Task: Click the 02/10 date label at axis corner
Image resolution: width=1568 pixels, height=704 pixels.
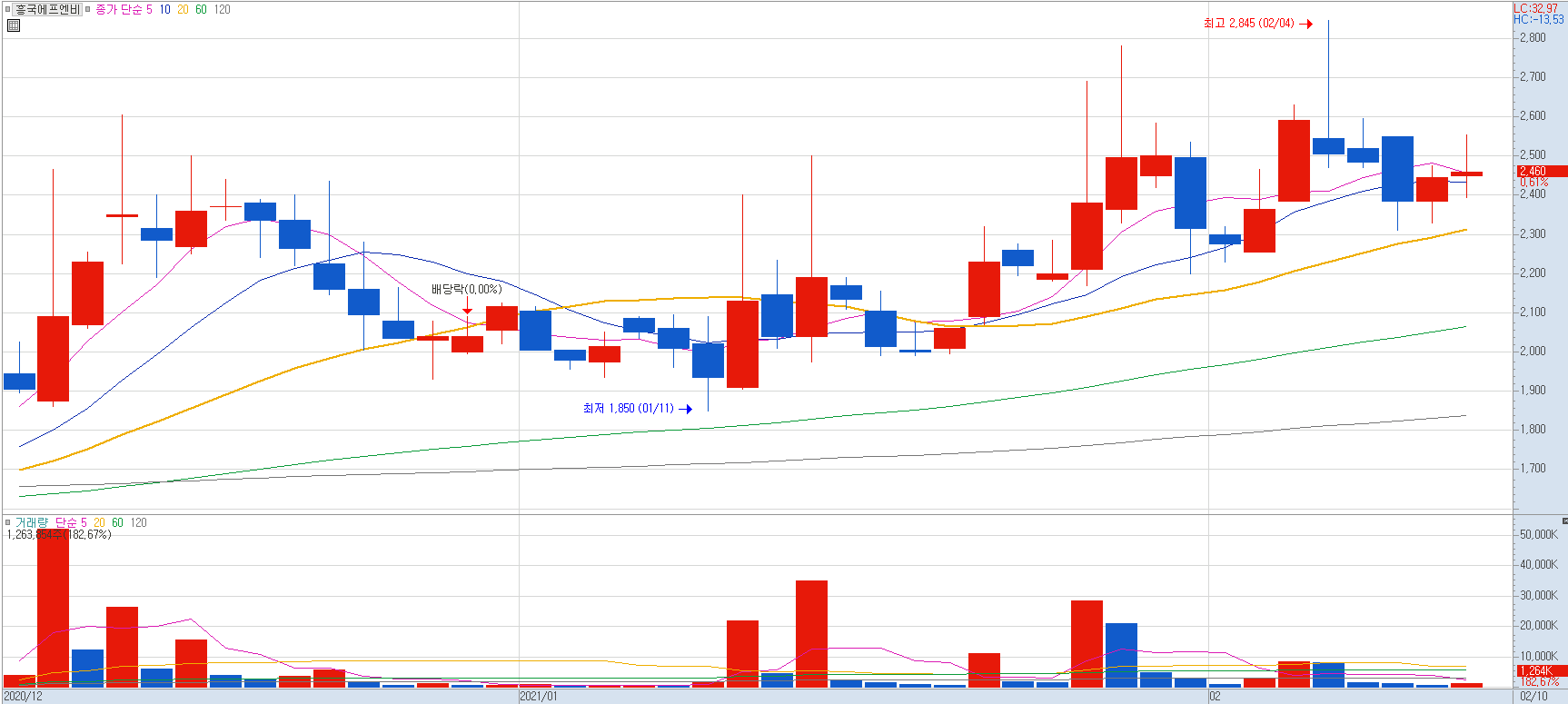Action: (x=1533, y=697)
